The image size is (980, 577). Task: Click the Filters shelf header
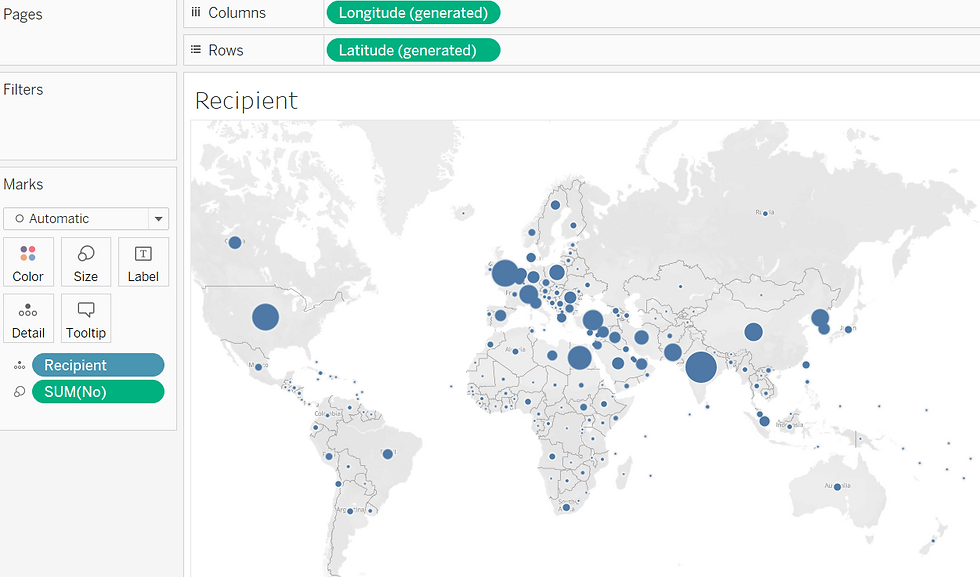pos(23,89)
